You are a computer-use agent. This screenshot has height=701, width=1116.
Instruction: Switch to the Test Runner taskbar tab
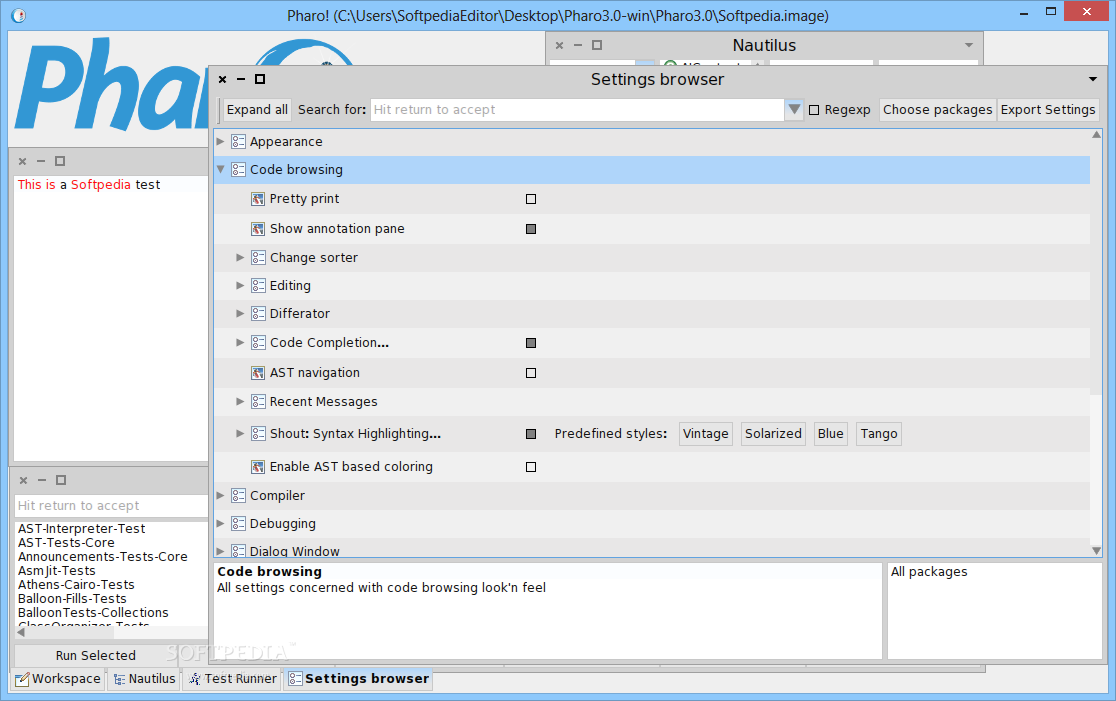coord(233,679)
